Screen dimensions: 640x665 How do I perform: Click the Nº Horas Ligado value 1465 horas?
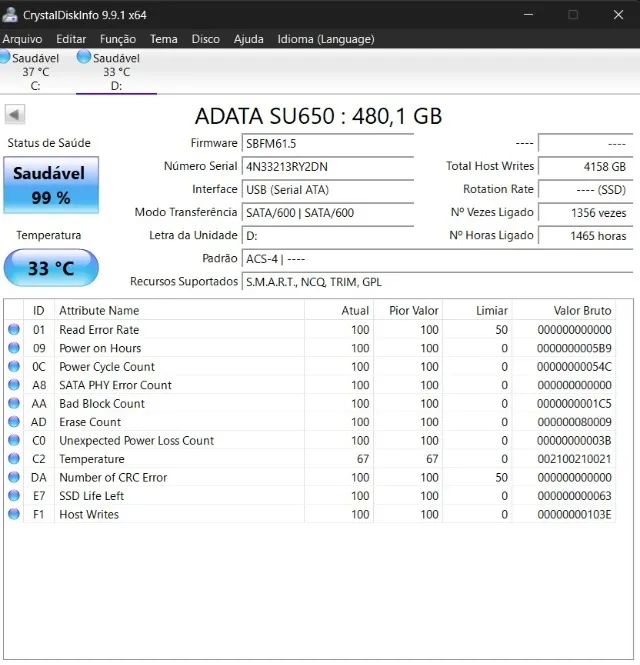[585, 236]
